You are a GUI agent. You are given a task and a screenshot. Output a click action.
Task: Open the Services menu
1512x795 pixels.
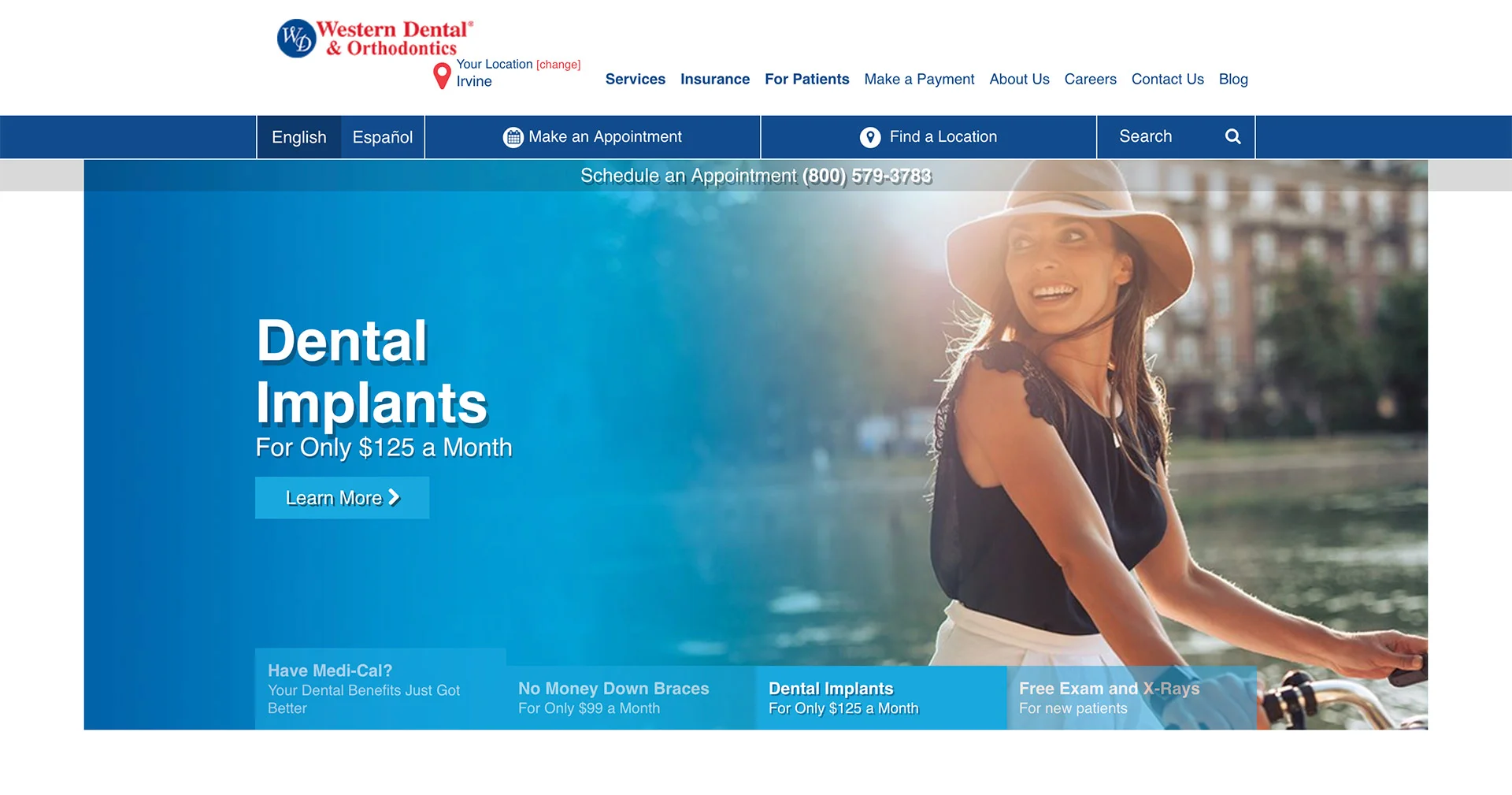(x=636, y=79)
